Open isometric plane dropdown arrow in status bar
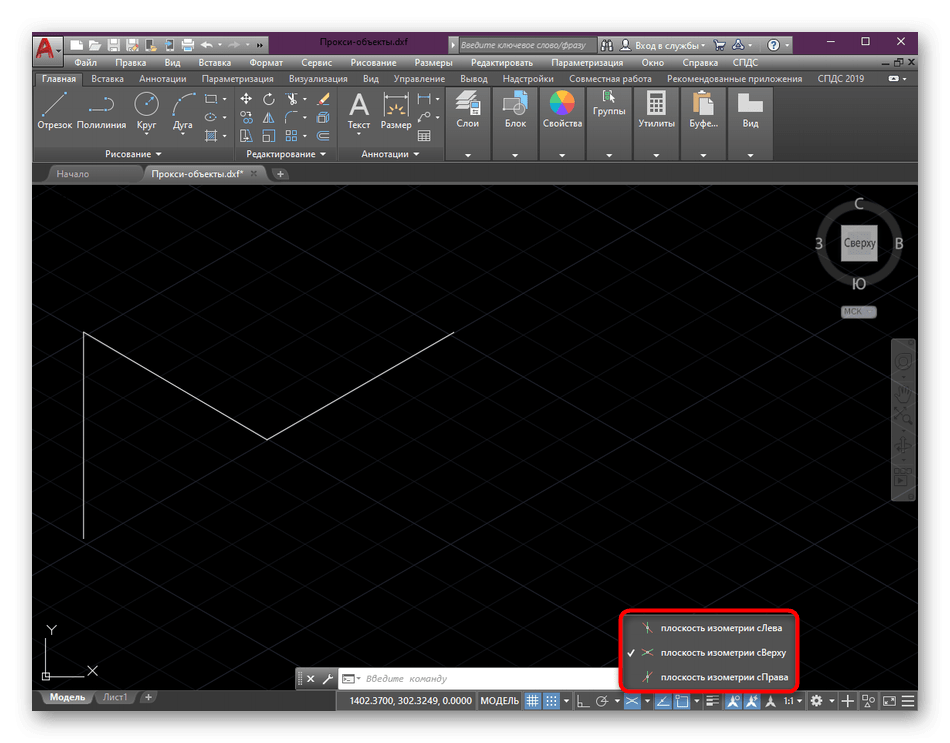Image resolution: width=950 pixels, height=743 pixels. tap(648, 701)
